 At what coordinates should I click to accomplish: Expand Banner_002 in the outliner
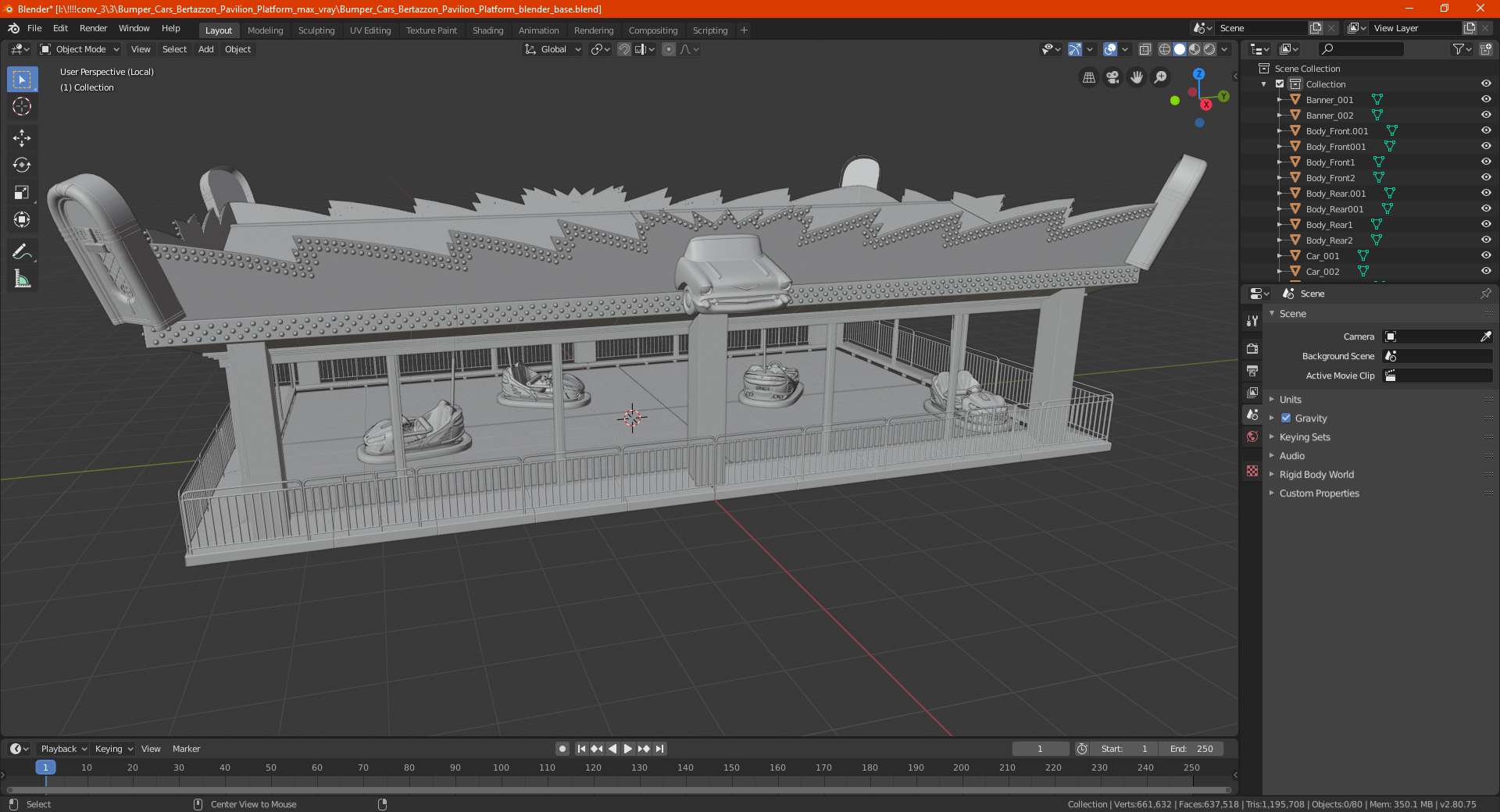click(1279, 115)
